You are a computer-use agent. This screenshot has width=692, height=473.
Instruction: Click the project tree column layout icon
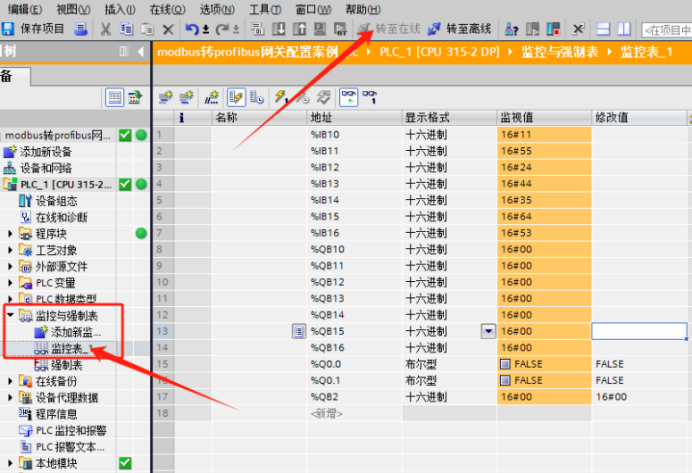pyautogui.click(x=124, y=52)
